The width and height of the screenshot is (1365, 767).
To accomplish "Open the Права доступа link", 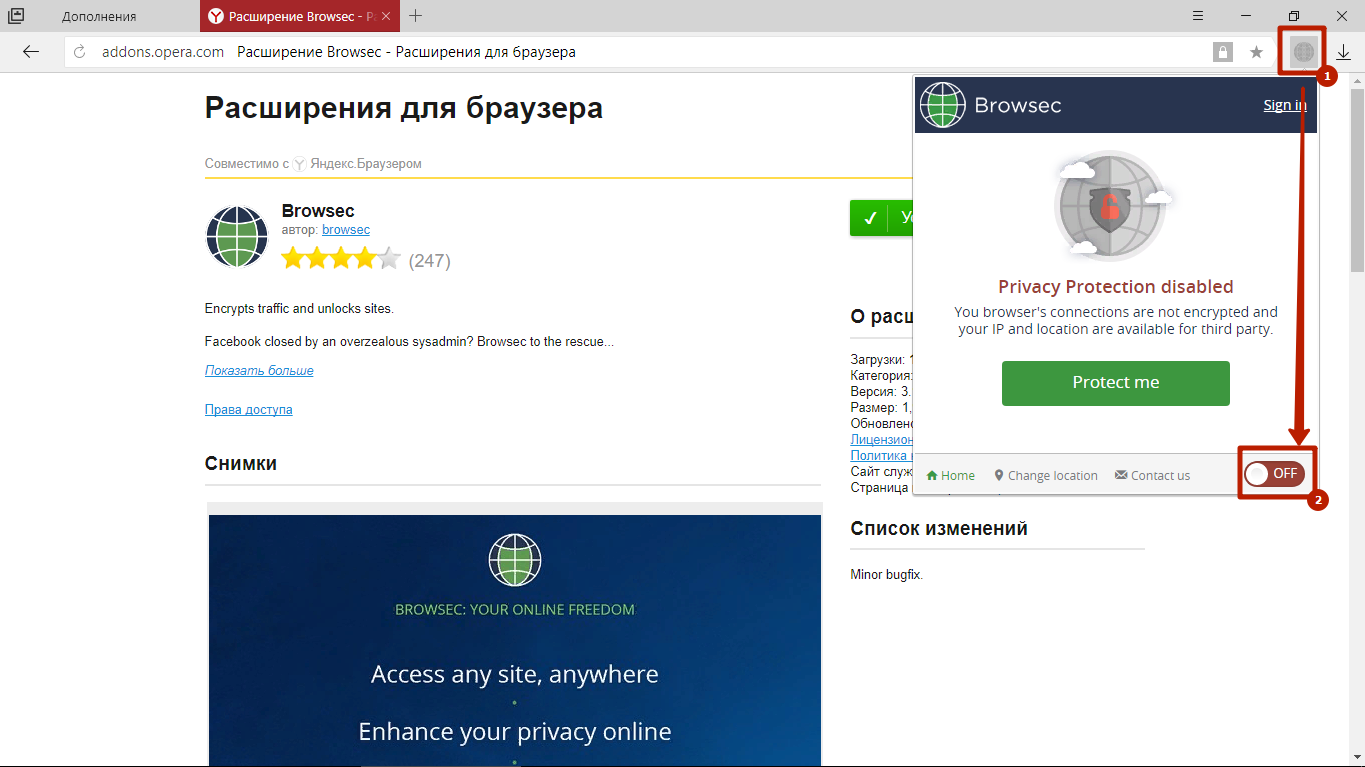I will click(248, 409).
